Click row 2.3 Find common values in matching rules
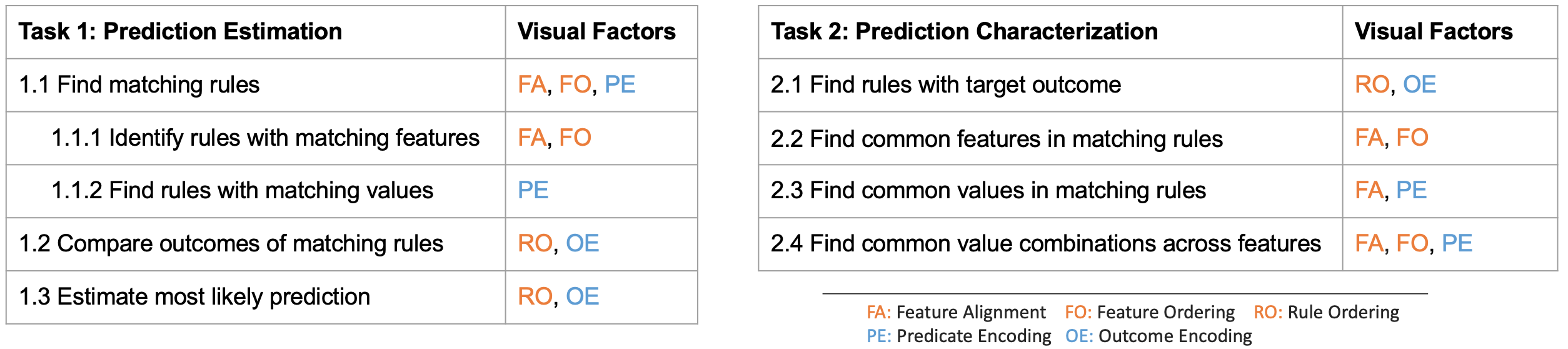Screen dimensions: 1568x349 coord(988,191)
